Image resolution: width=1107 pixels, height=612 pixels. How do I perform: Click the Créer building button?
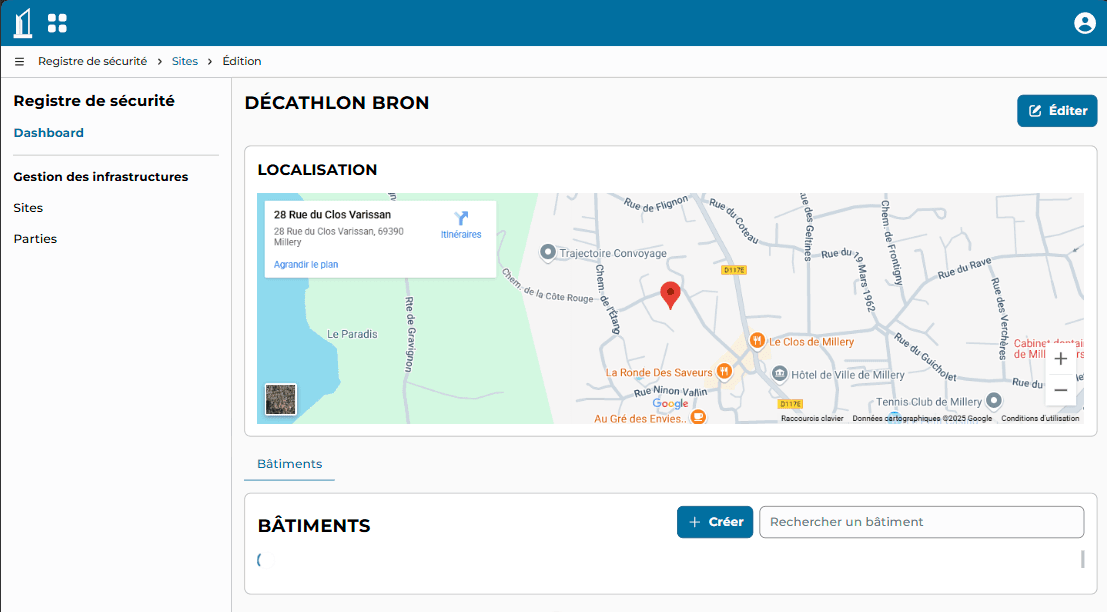point(714,522)
